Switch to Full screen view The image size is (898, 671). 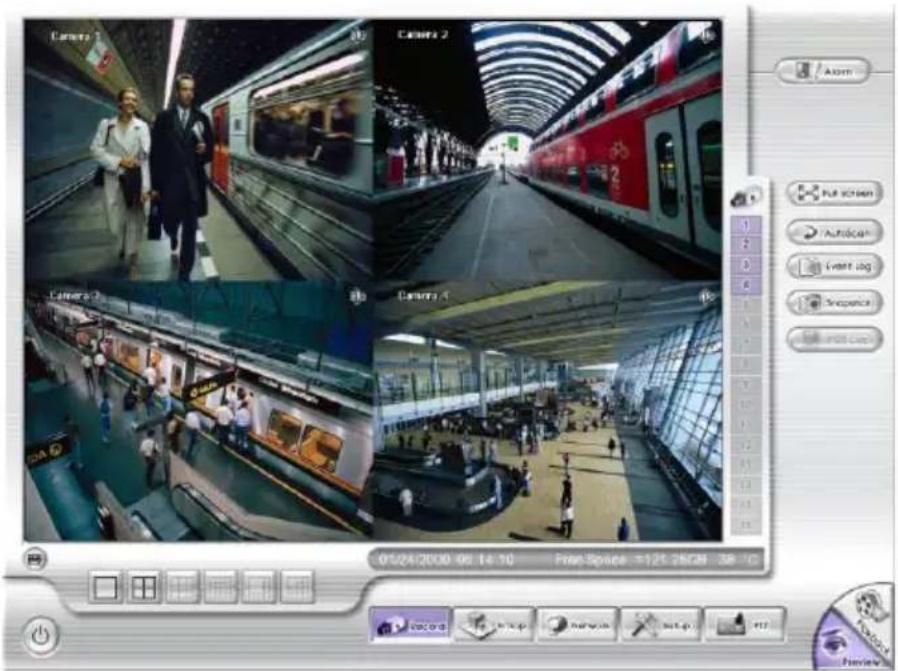(834, 193)
